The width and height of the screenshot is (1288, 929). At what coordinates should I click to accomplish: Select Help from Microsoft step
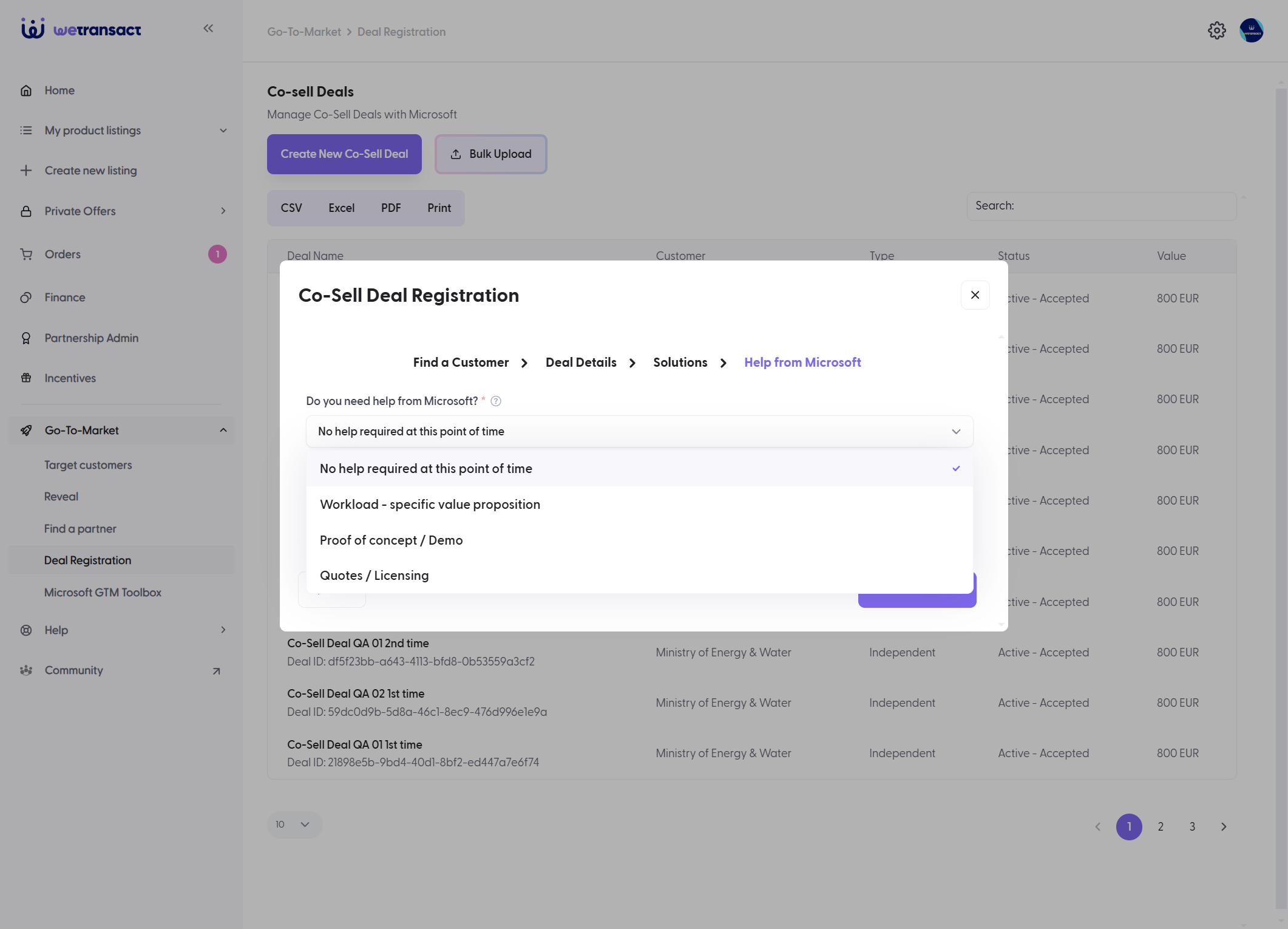pyautogui.click(x=802, y=362)
